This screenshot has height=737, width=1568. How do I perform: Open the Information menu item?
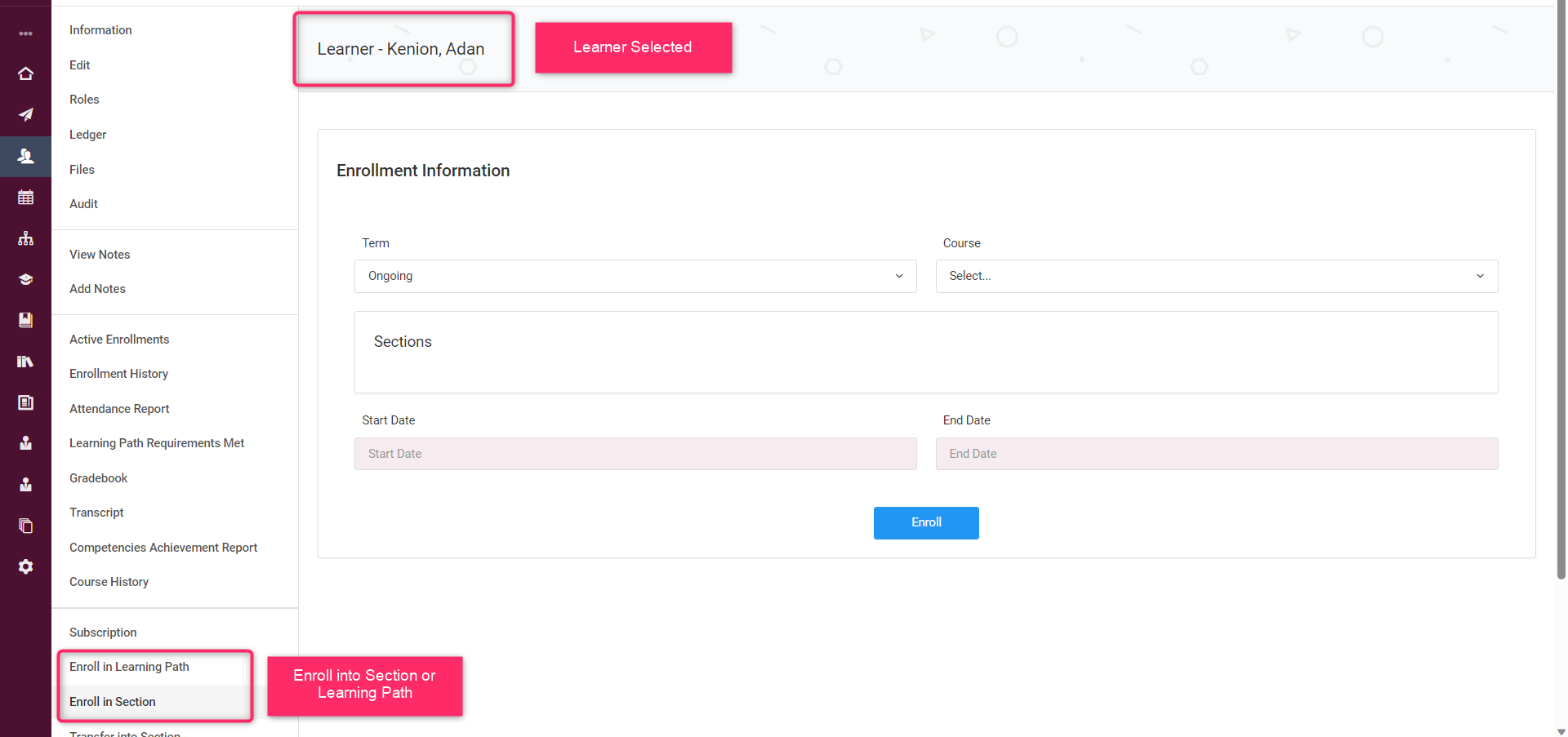point(100,30)
